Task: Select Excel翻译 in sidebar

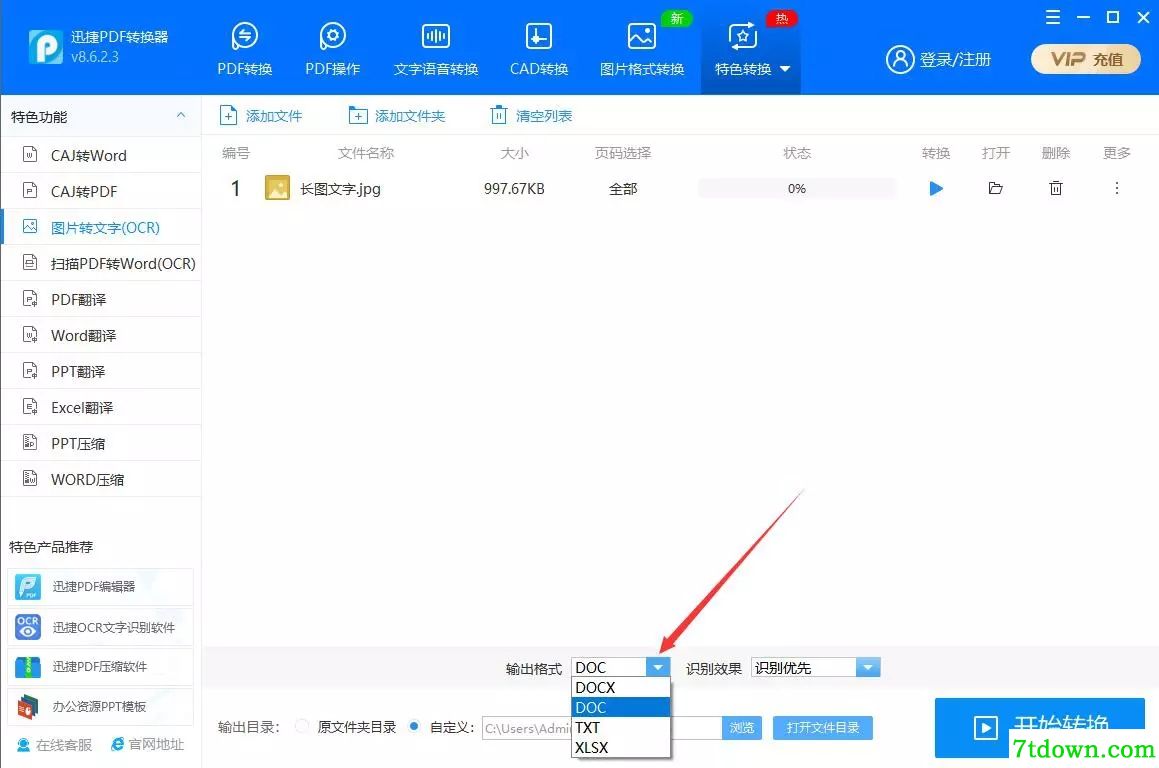Action: (101, 407)
